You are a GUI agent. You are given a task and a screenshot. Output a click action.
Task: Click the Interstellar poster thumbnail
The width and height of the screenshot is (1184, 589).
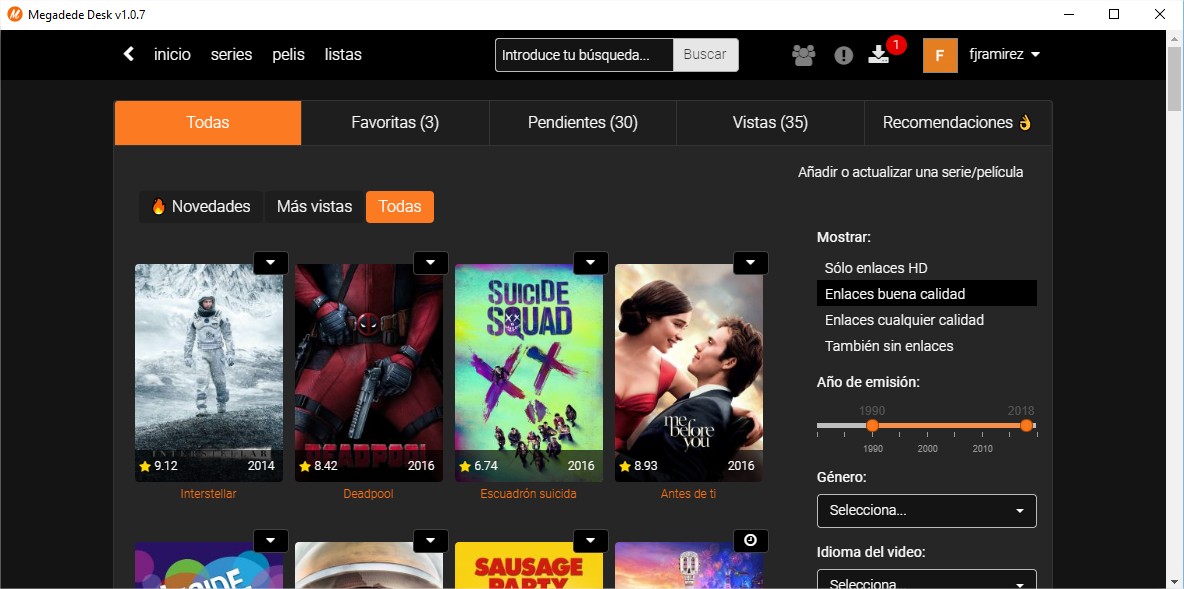tap(208, 372)
